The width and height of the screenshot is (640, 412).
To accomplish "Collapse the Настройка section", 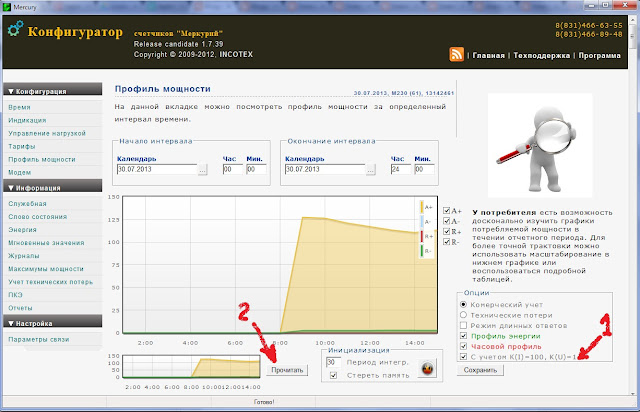I will tap(53, 323).
